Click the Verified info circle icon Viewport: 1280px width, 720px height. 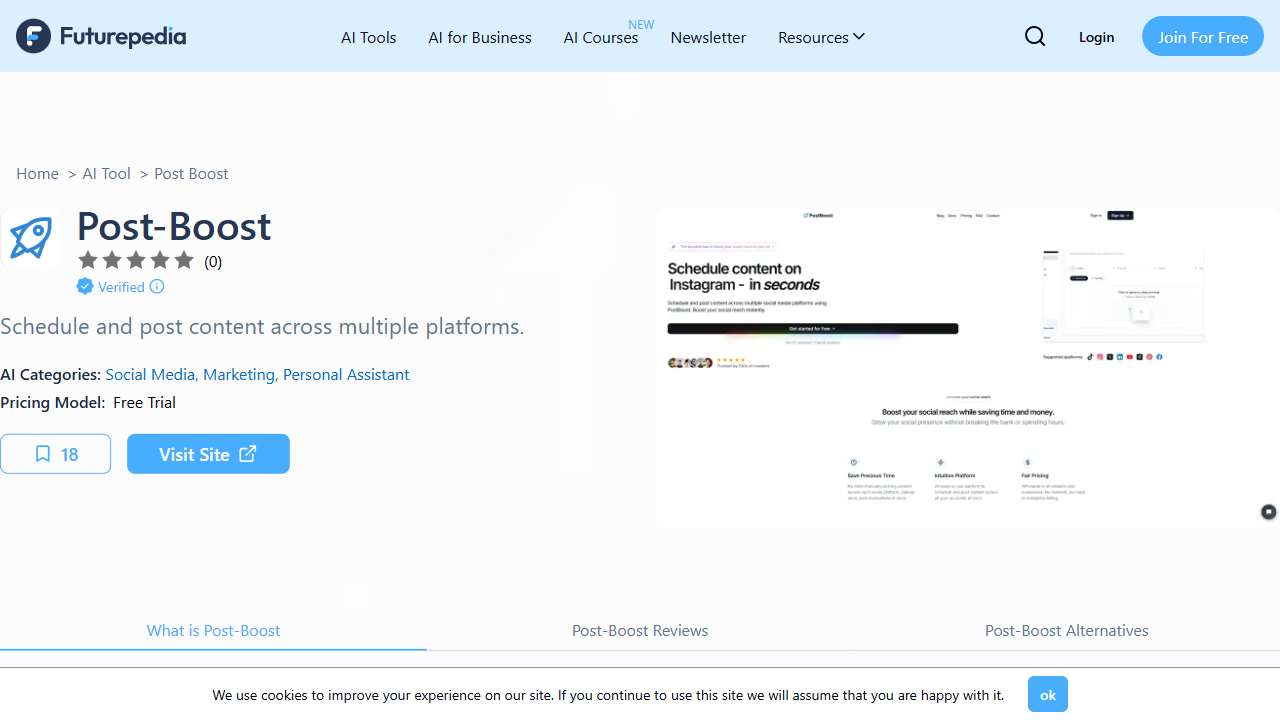point(157,287)
